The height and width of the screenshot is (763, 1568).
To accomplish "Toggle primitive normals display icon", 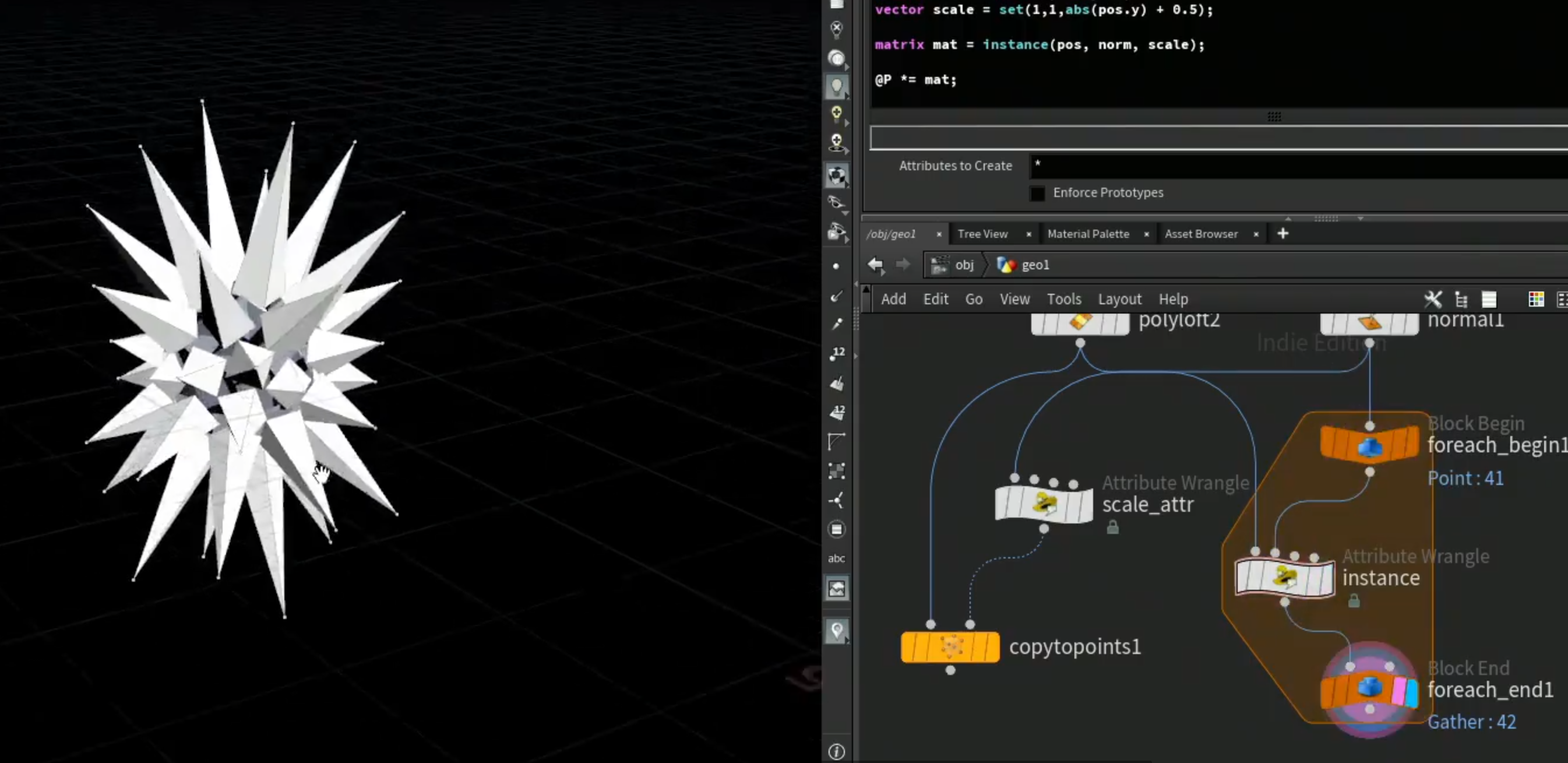I will pyautogui.click(x=837, y=383).
